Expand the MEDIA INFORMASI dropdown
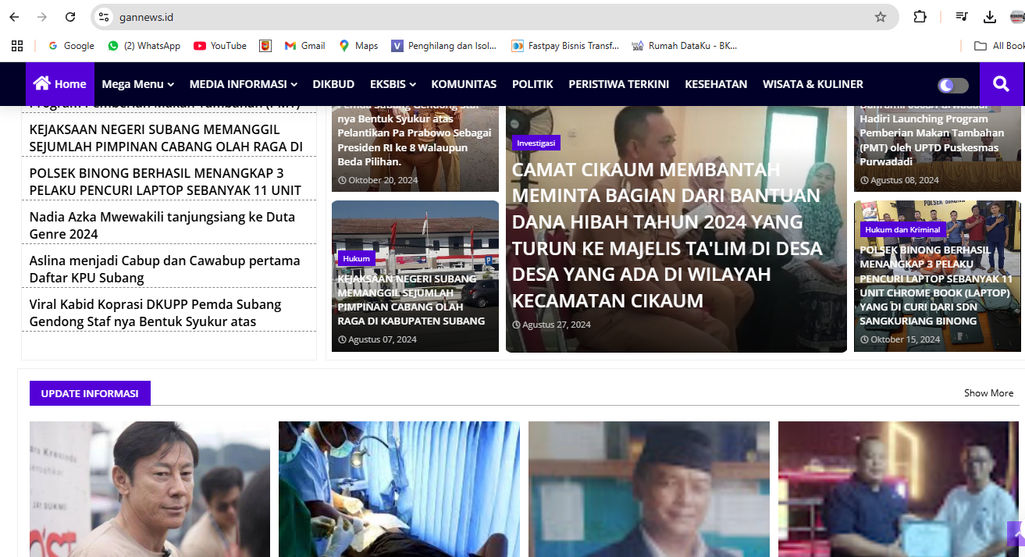 coord(243,84)
